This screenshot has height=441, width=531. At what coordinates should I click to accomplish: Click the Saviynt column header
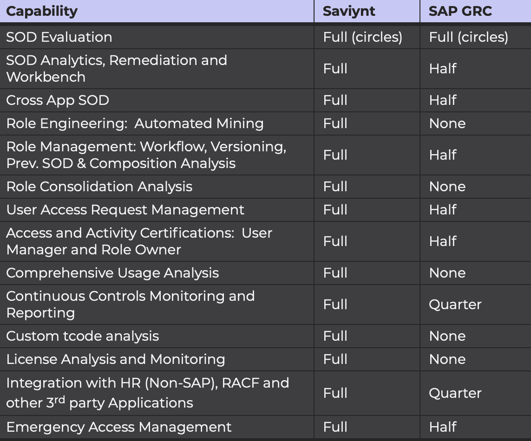367,11
